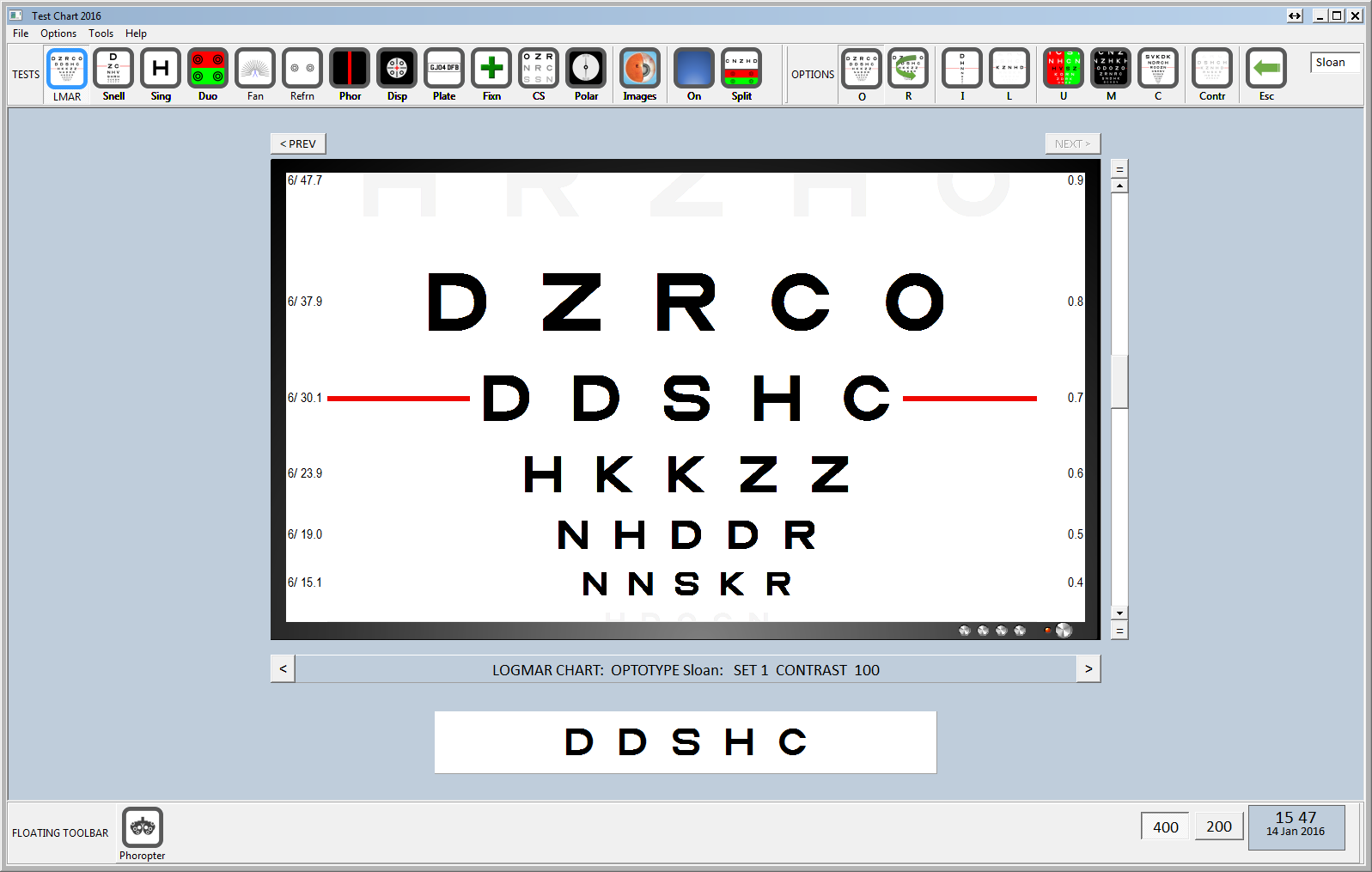
Task: Toggle the On blue screen button
Action: pos(694,69)
